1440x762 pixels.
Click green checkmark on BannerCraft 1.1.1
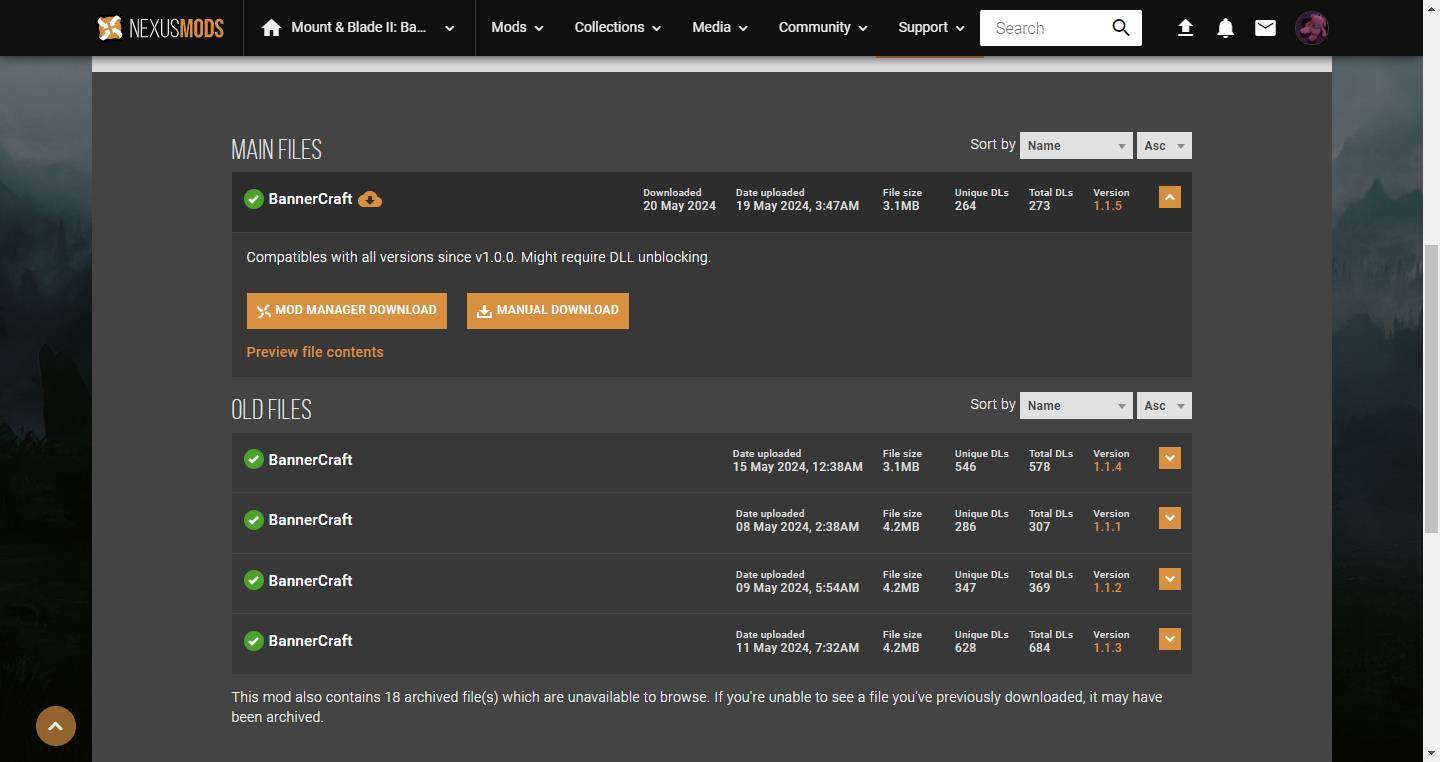click(254, 520)
